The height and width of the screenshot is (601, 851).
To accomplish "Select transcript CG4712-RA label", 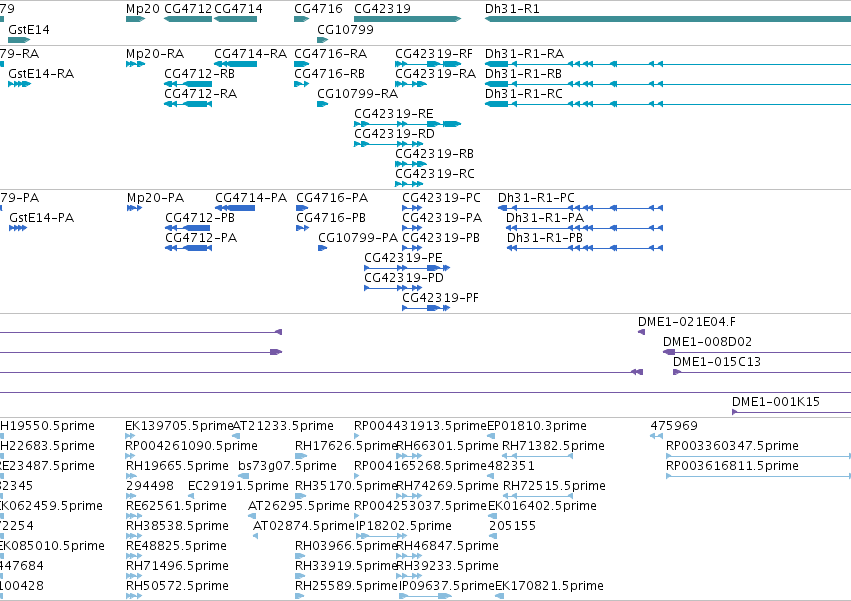I will tap(200, 94).
